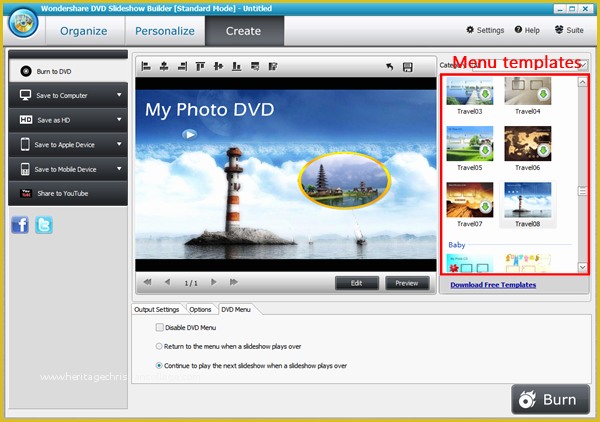Click the align bottom toolbar icon
Screen dimensions: 600x422
236,67
